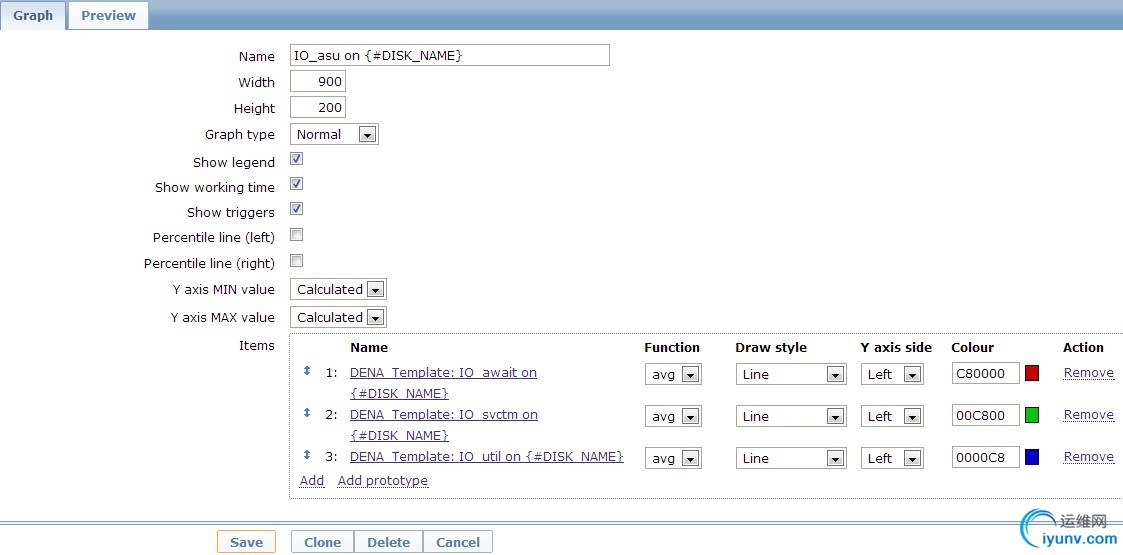
Task: Toggle the Show legend checkbox
Action: 297,158
